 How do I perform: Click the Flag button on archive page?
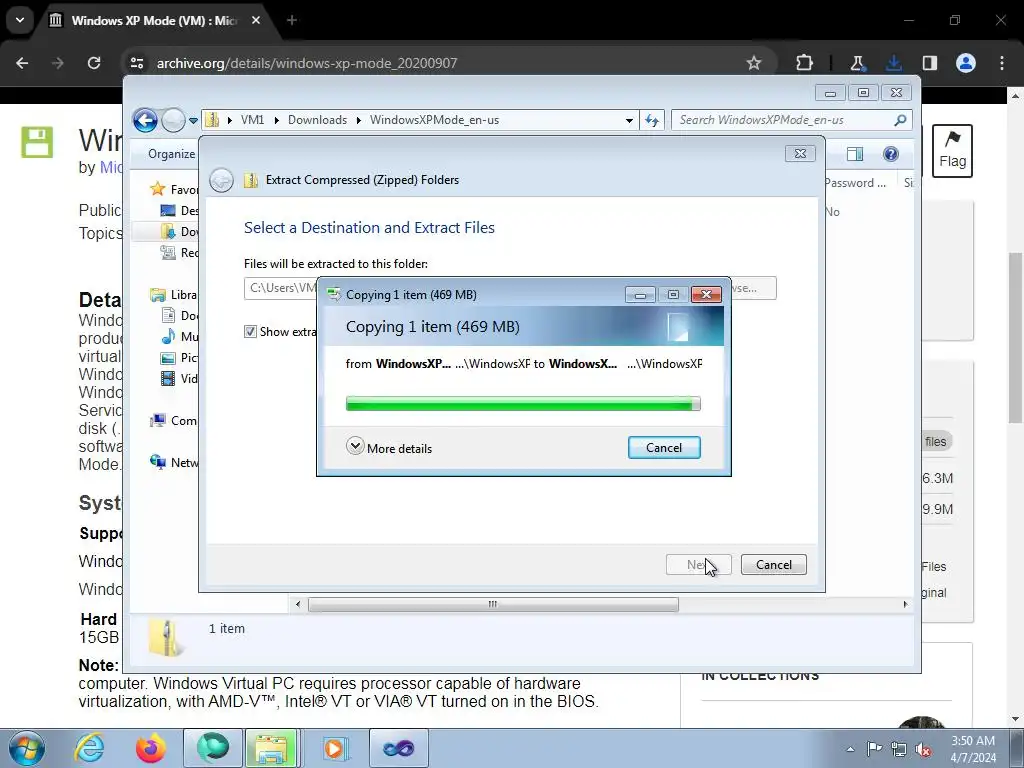pos(952,151)
